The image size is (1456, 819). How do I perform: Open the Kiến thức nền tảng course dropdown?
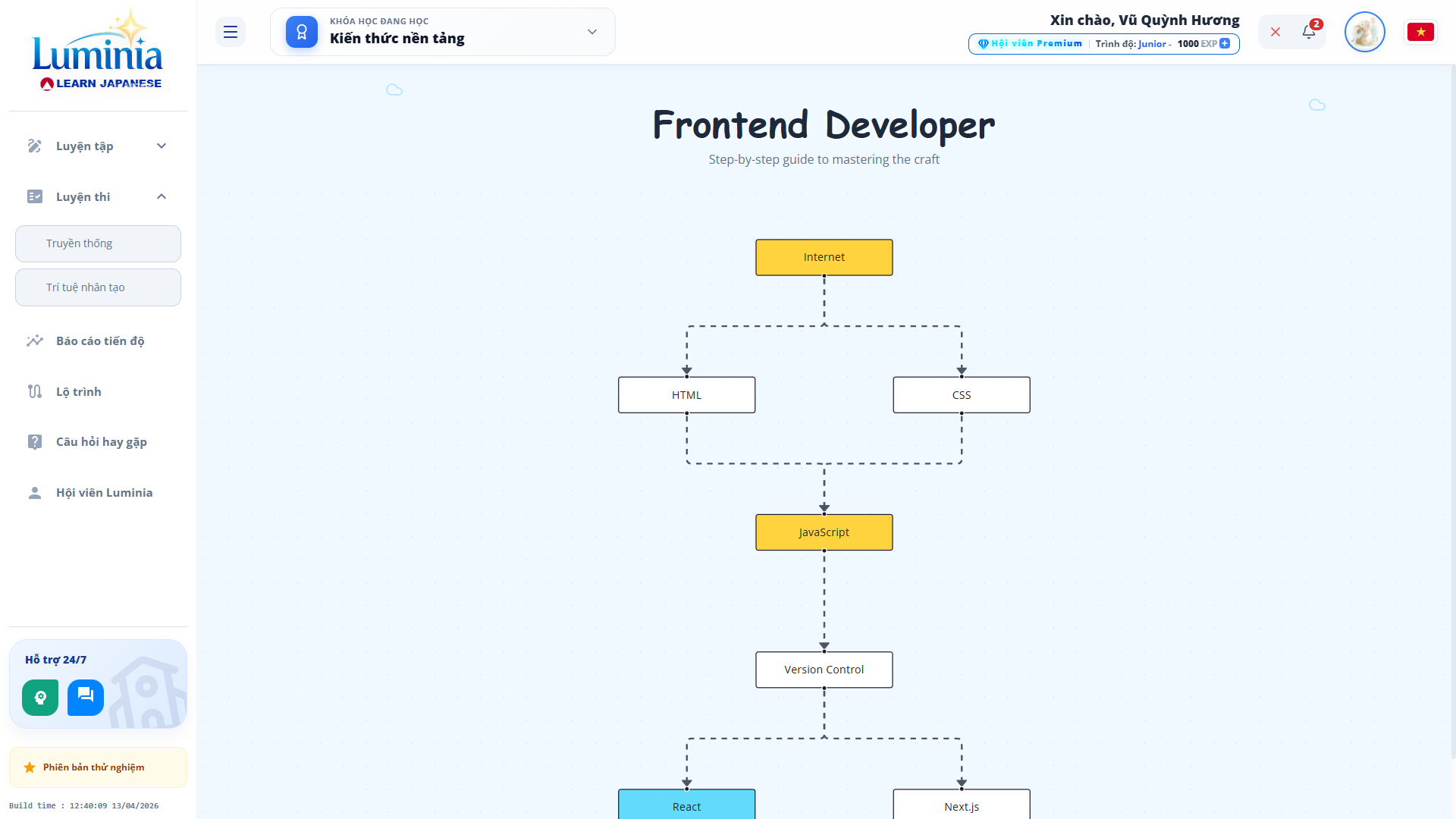tap(592, 32)
